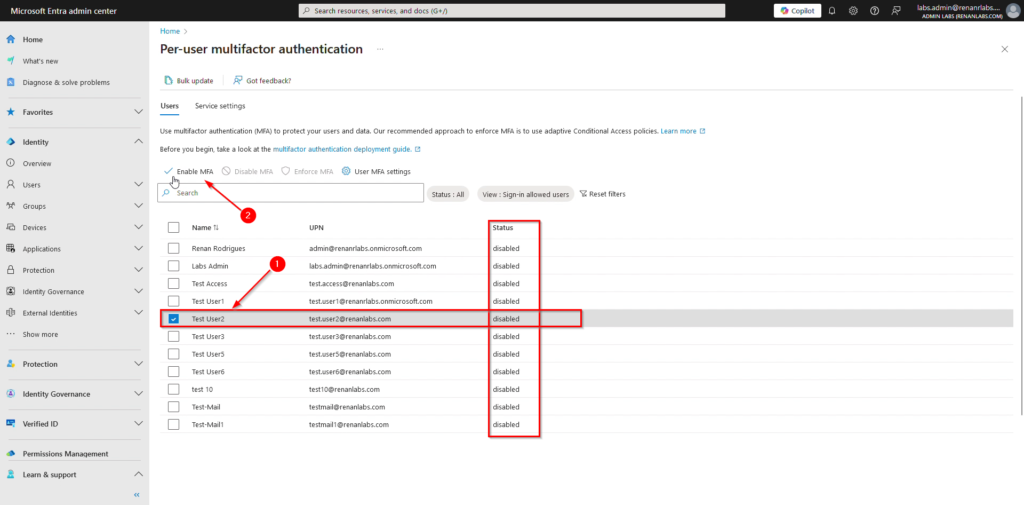
Task: Uncheck the Test User2 row checkbox
Action: coord(174,319)
